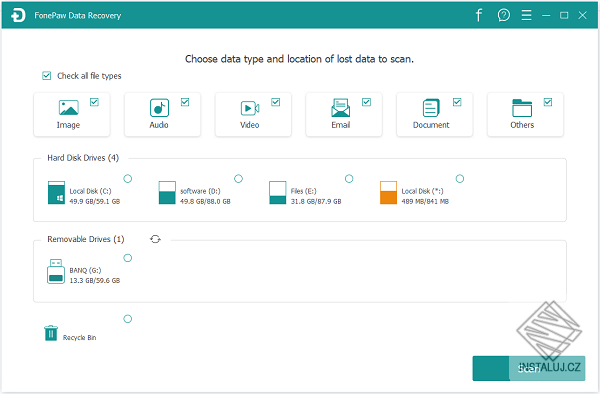
Task: Click the Image label text
Action: click(x=68, y=125)
